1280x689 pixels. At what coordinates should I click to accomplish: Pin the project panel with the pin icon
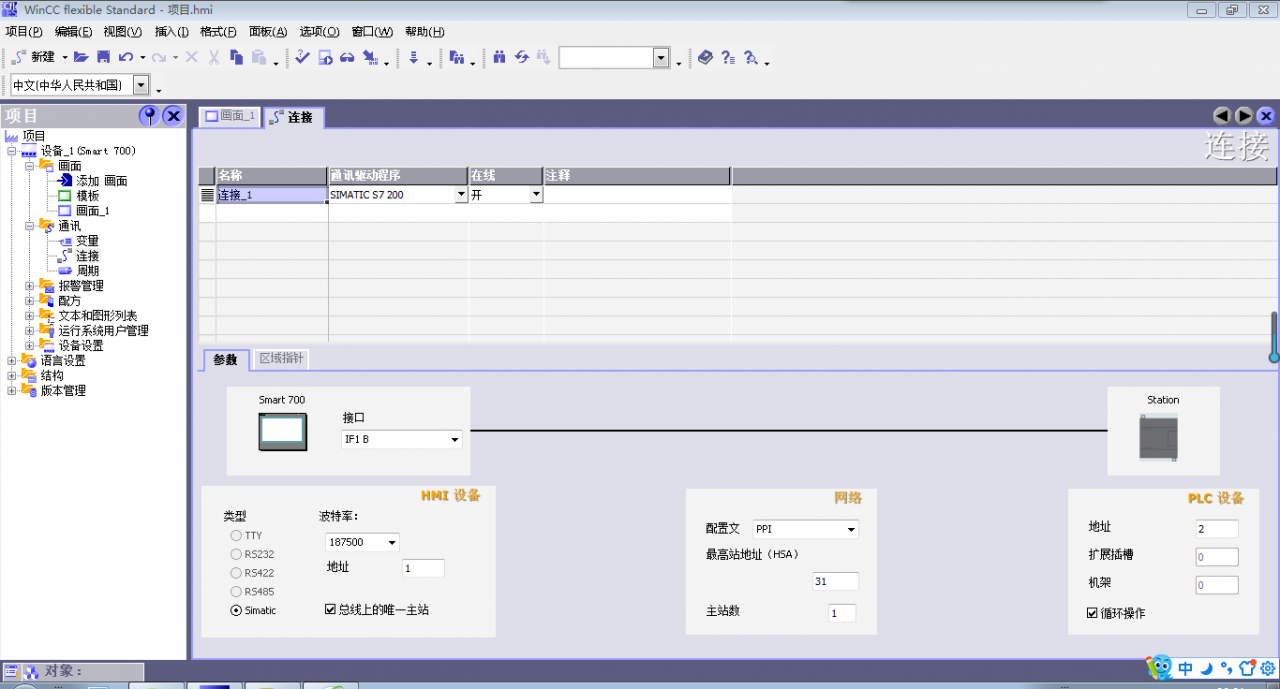(x=149, y=115)
